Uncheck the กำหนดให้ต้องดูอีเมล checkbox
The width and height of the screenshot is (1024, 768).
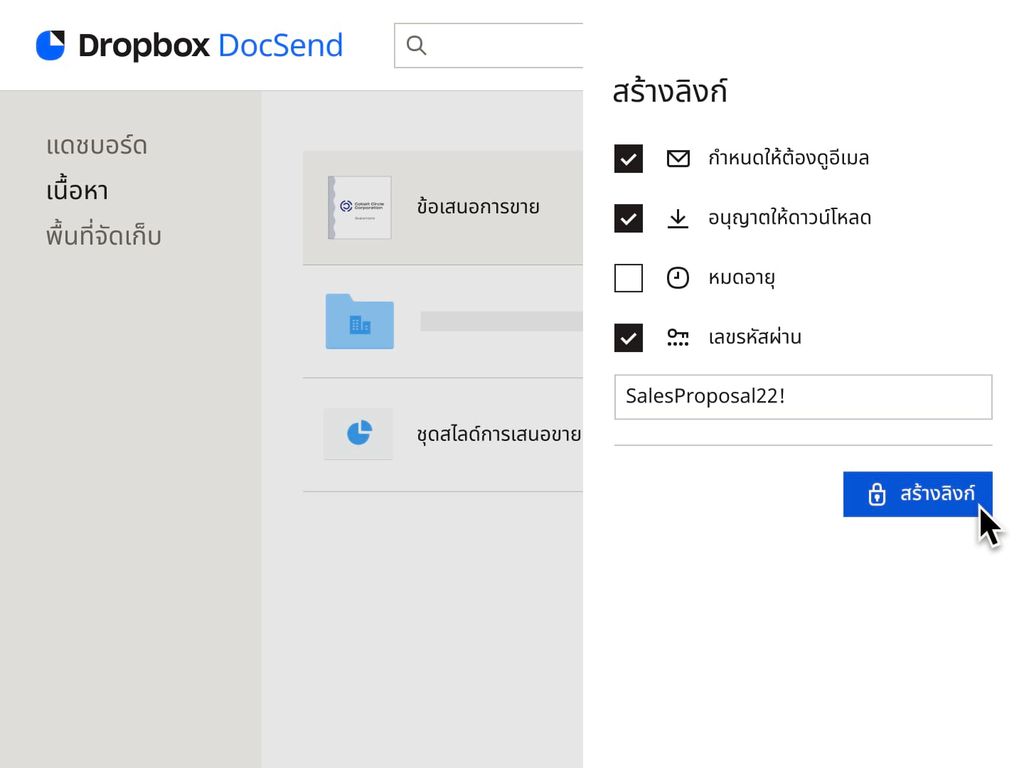coord(628,157)
